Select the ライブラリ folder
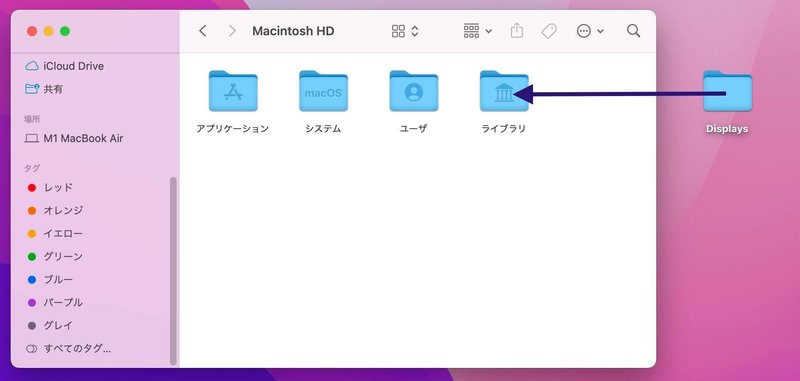Viewport: 800px width, 381px height. point(504,102)
